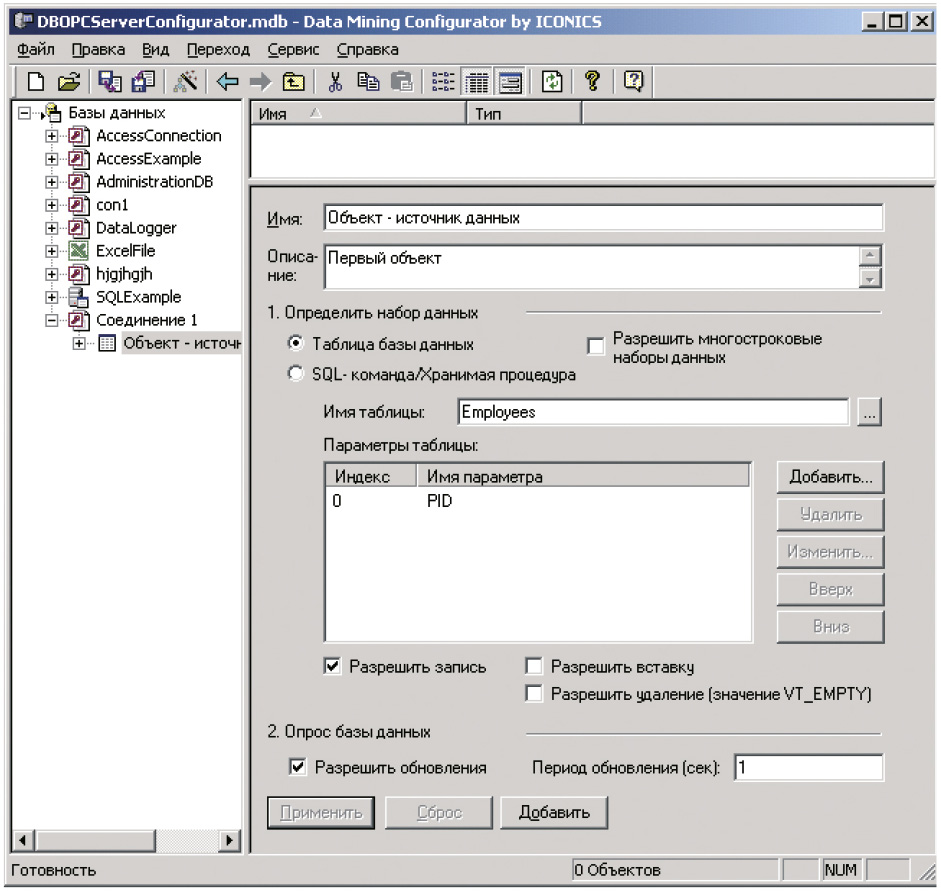This screenshot has width=941, height=891.
Task: Open the Сервис menu
Action: [293, 50]
